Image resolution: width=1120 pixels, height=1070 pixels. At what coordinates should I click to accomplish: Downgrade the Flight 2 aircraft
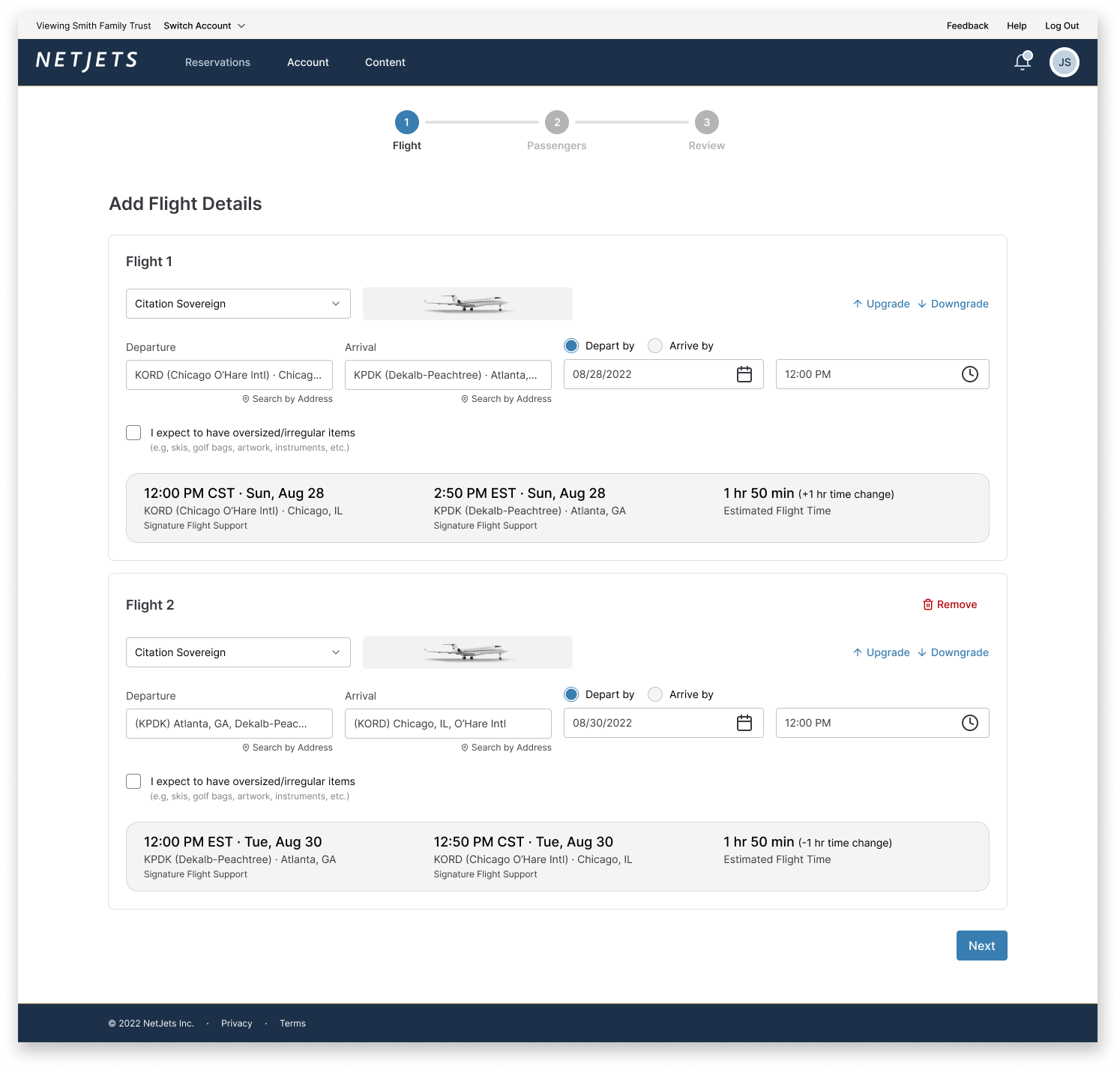click(953, 652)
